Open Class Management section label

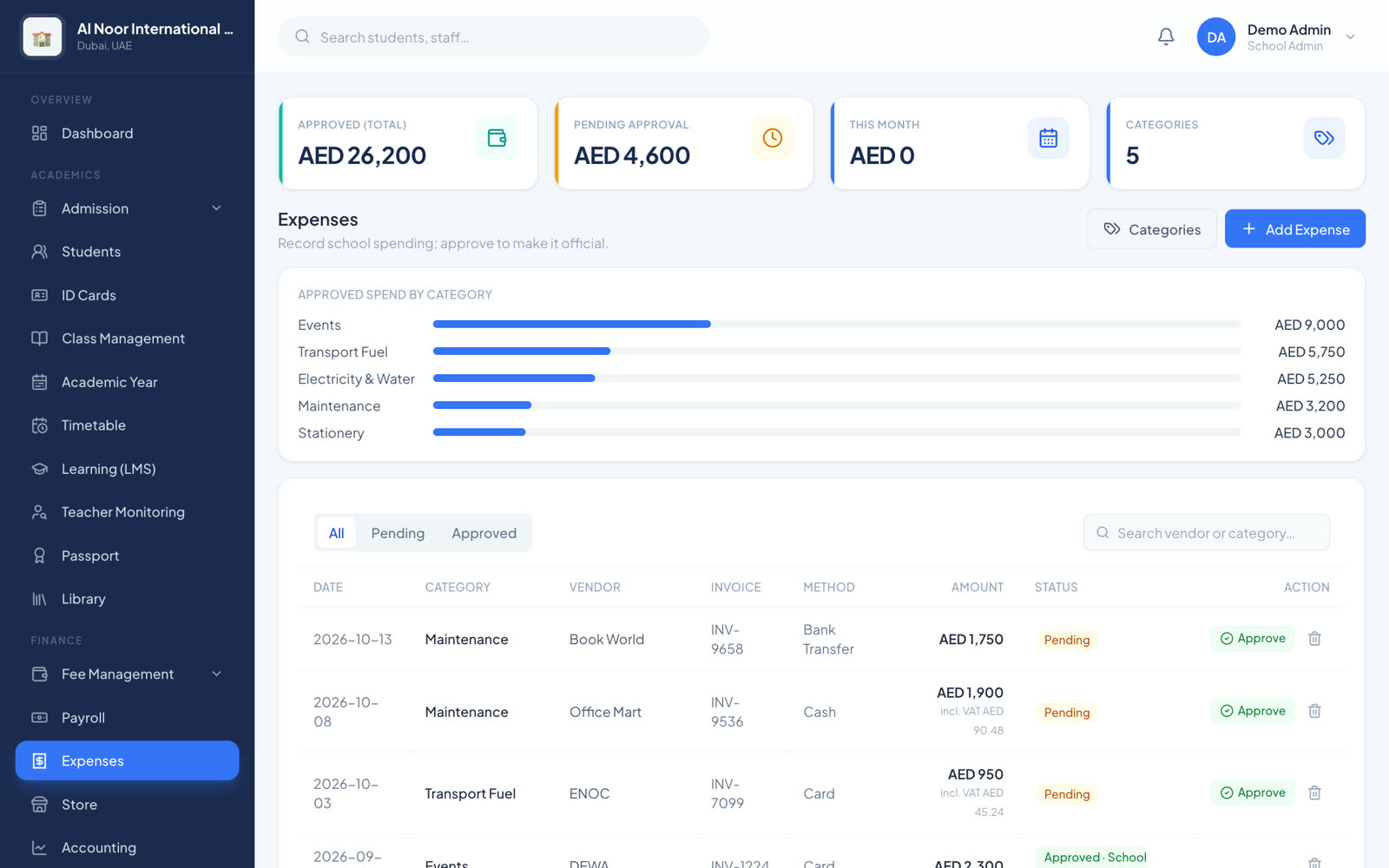(123, 339)
